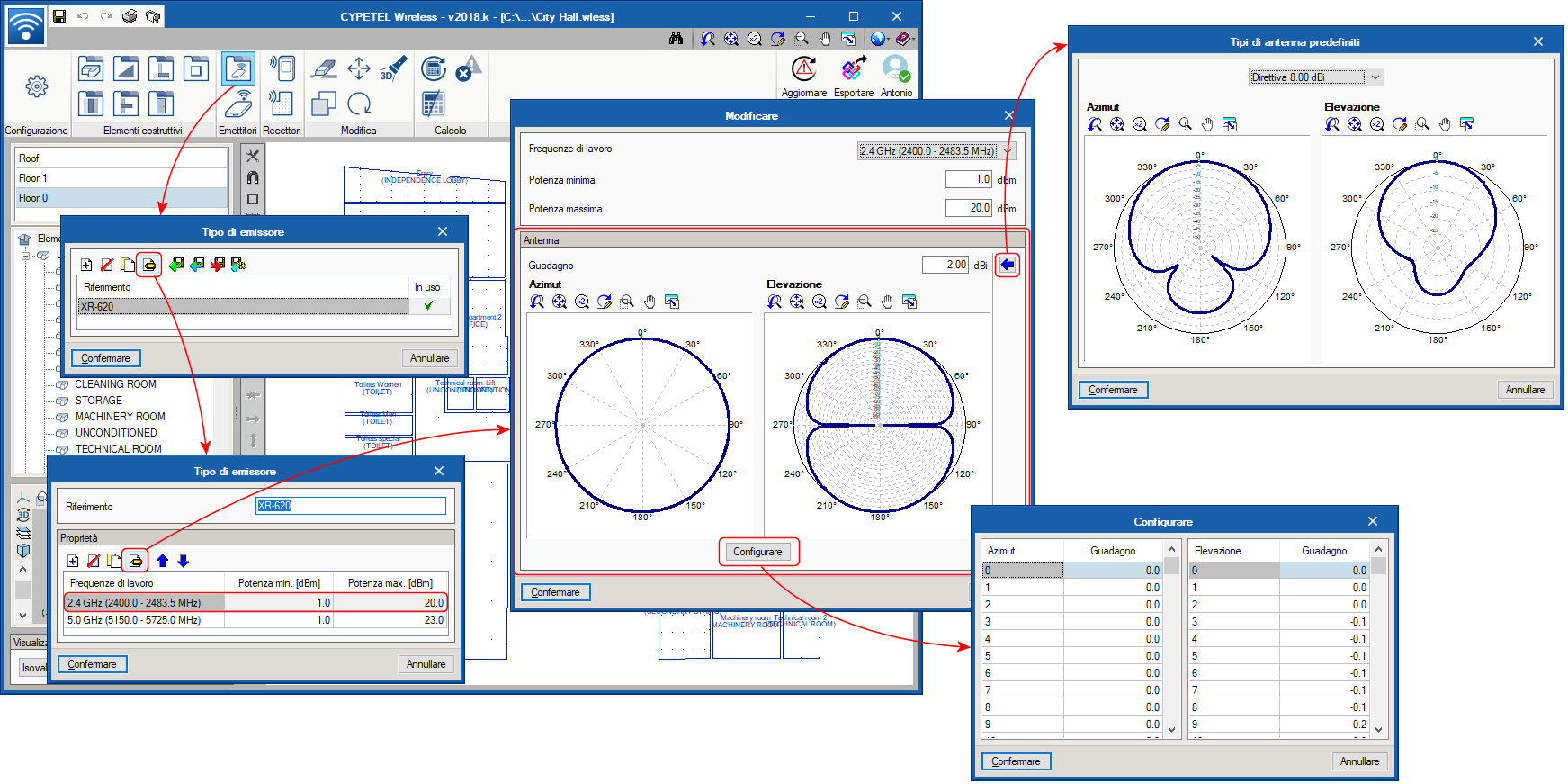This screenshot has height=784, width=1568.
Task: Select the rotate tool in Modifica group
Action: 359,104
